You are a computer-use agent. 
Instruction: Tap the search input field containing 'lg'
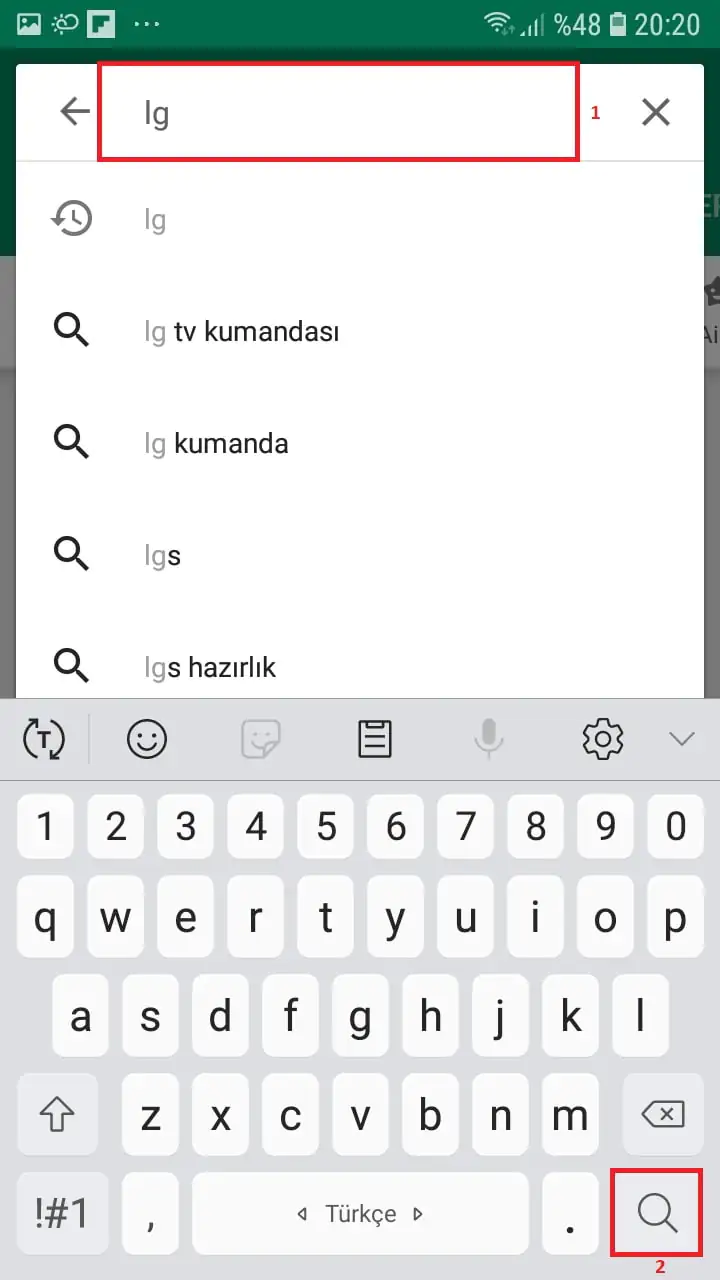(338, 112)
